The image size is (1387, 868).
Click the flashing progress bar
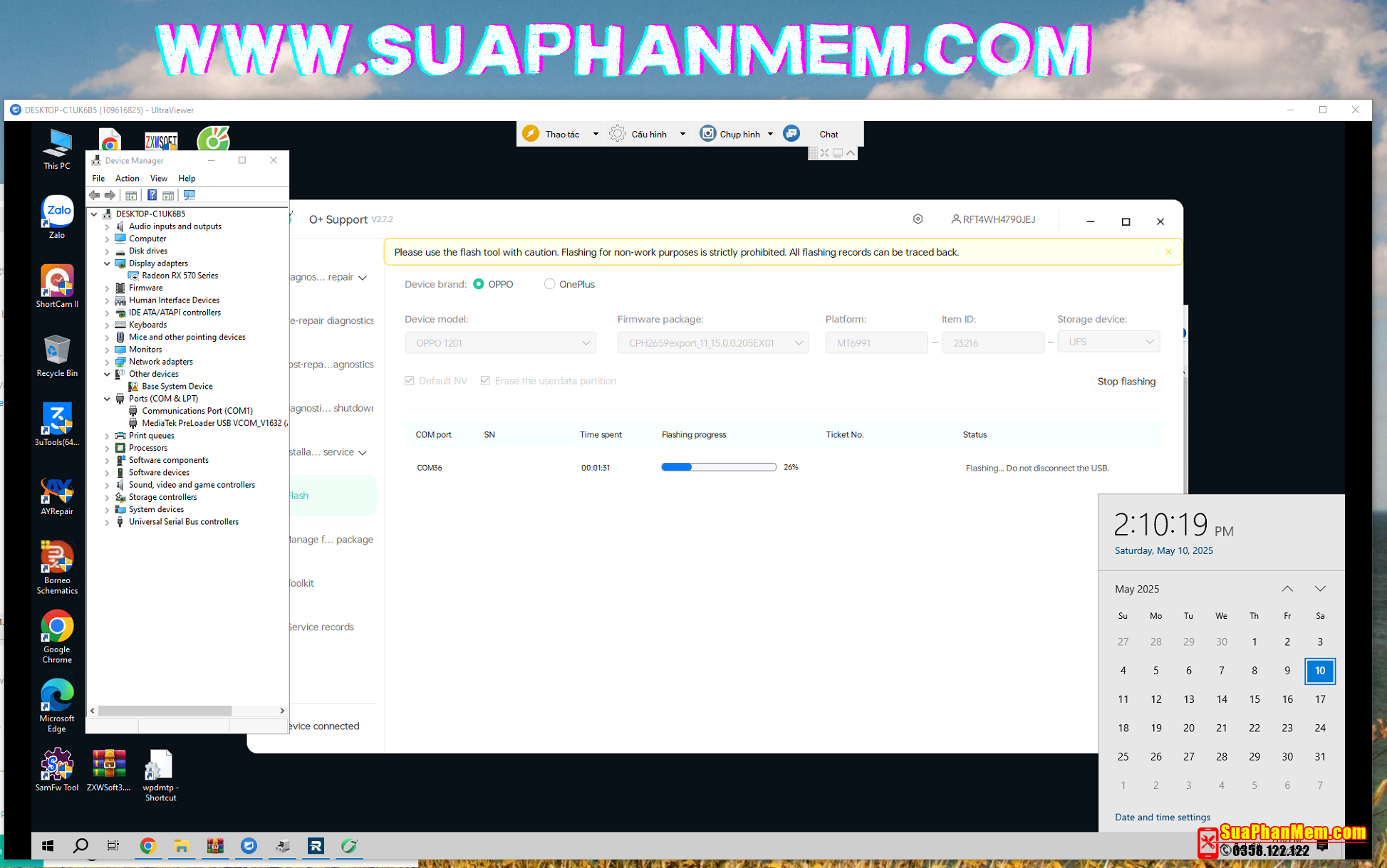point(718,467)
